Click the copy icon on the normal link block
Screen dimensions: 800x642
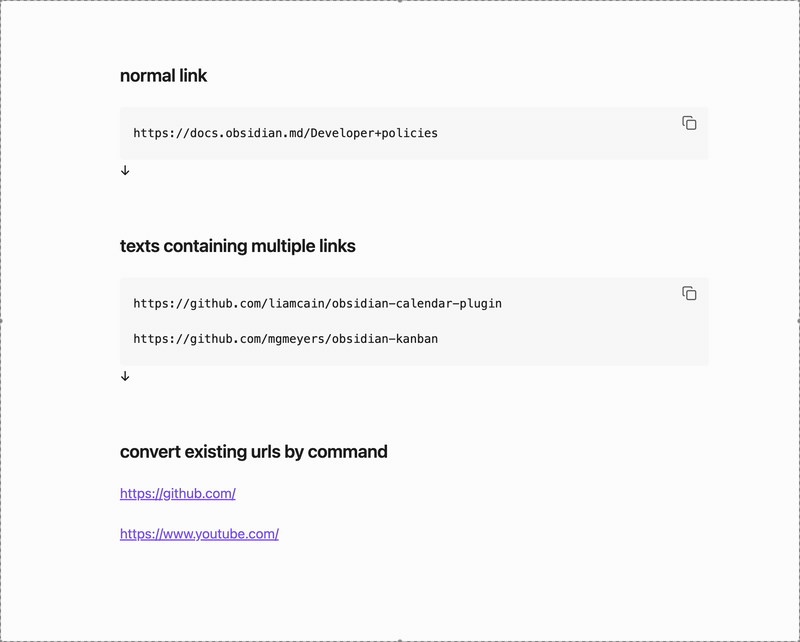688,122
